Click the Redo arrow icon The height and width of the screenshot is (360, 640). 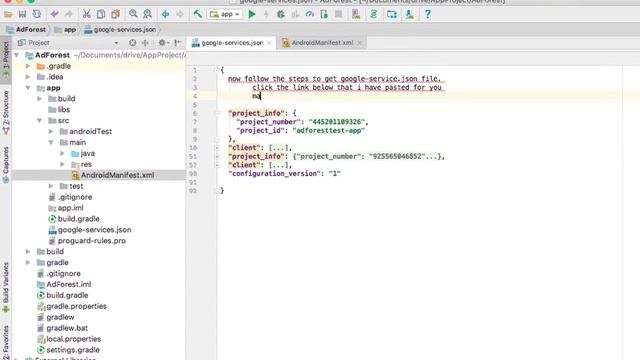coord(69,14)
